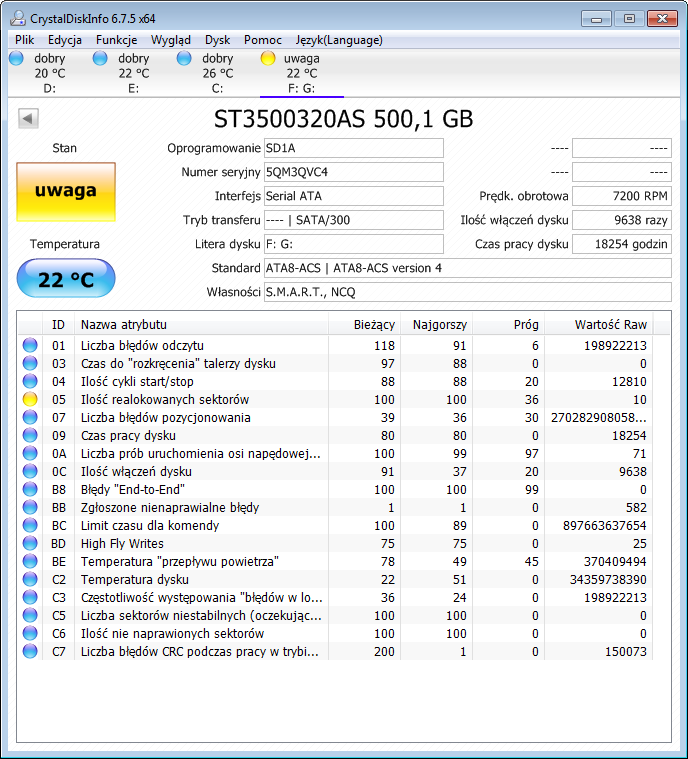Screen dimensions: 688x759
Task: Click status orb for attribute BC
Action: click(x=30, y=525)
